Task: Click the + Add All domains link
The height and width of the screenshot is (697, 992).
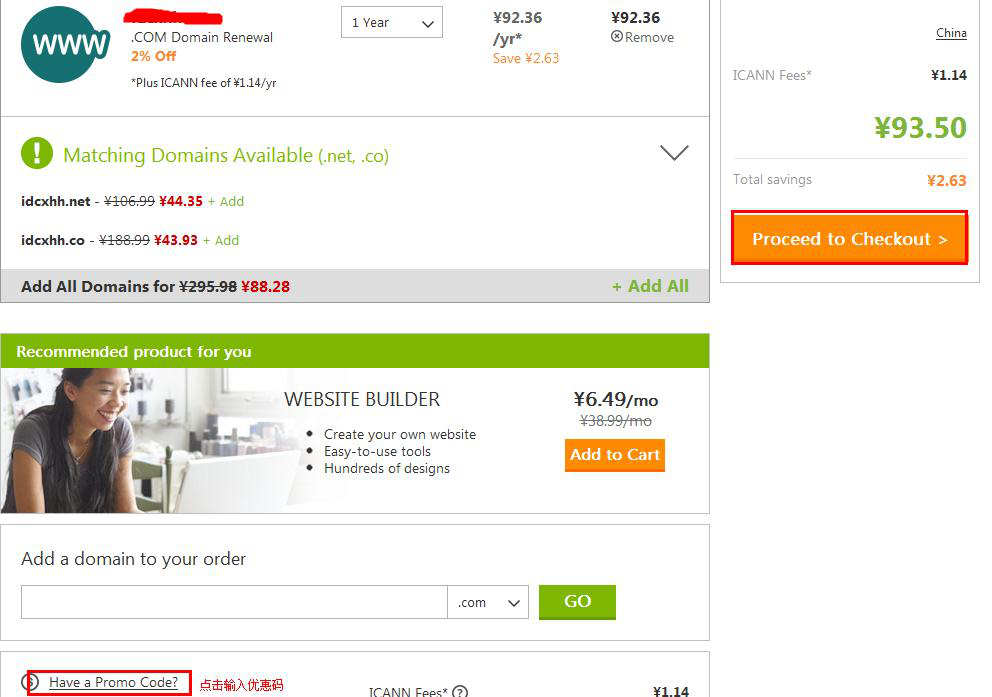Action: [x=650, y=286]
